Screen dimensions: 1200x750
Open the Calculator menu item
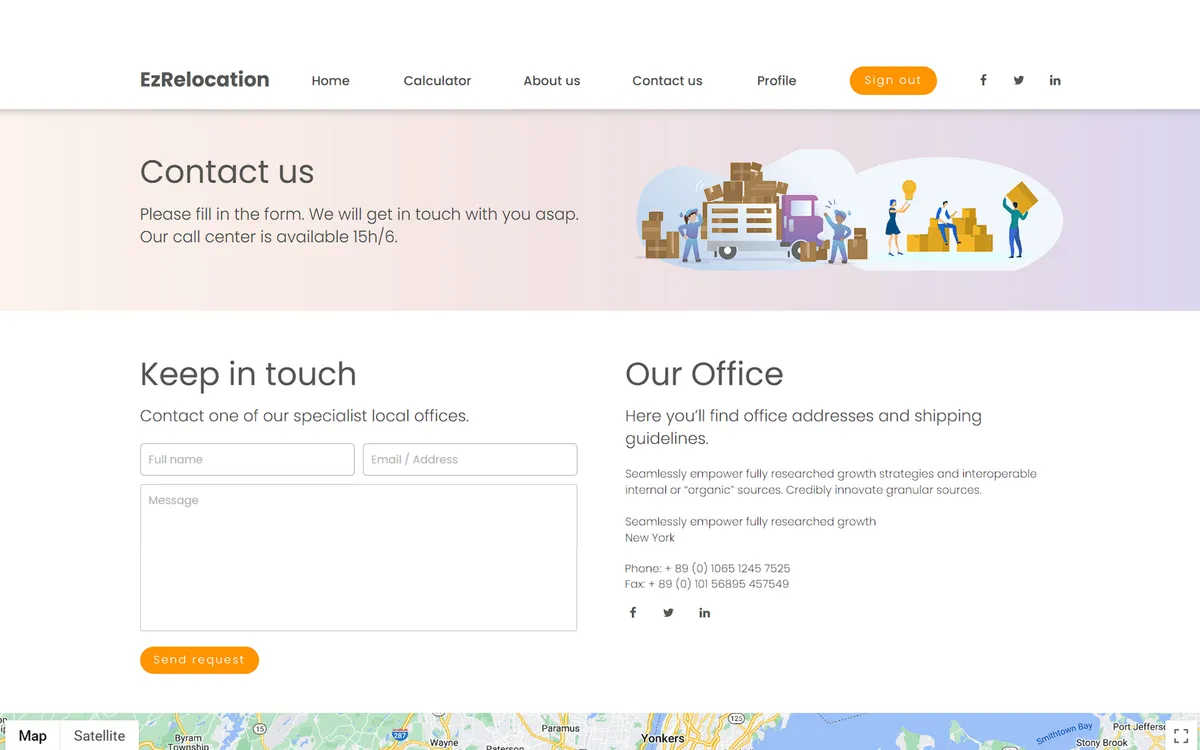point(437,80)
